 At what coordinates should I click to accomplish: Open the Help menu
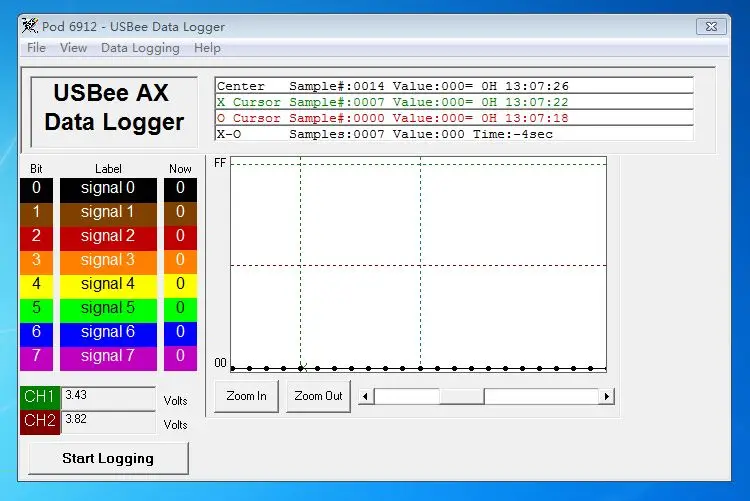207,48
